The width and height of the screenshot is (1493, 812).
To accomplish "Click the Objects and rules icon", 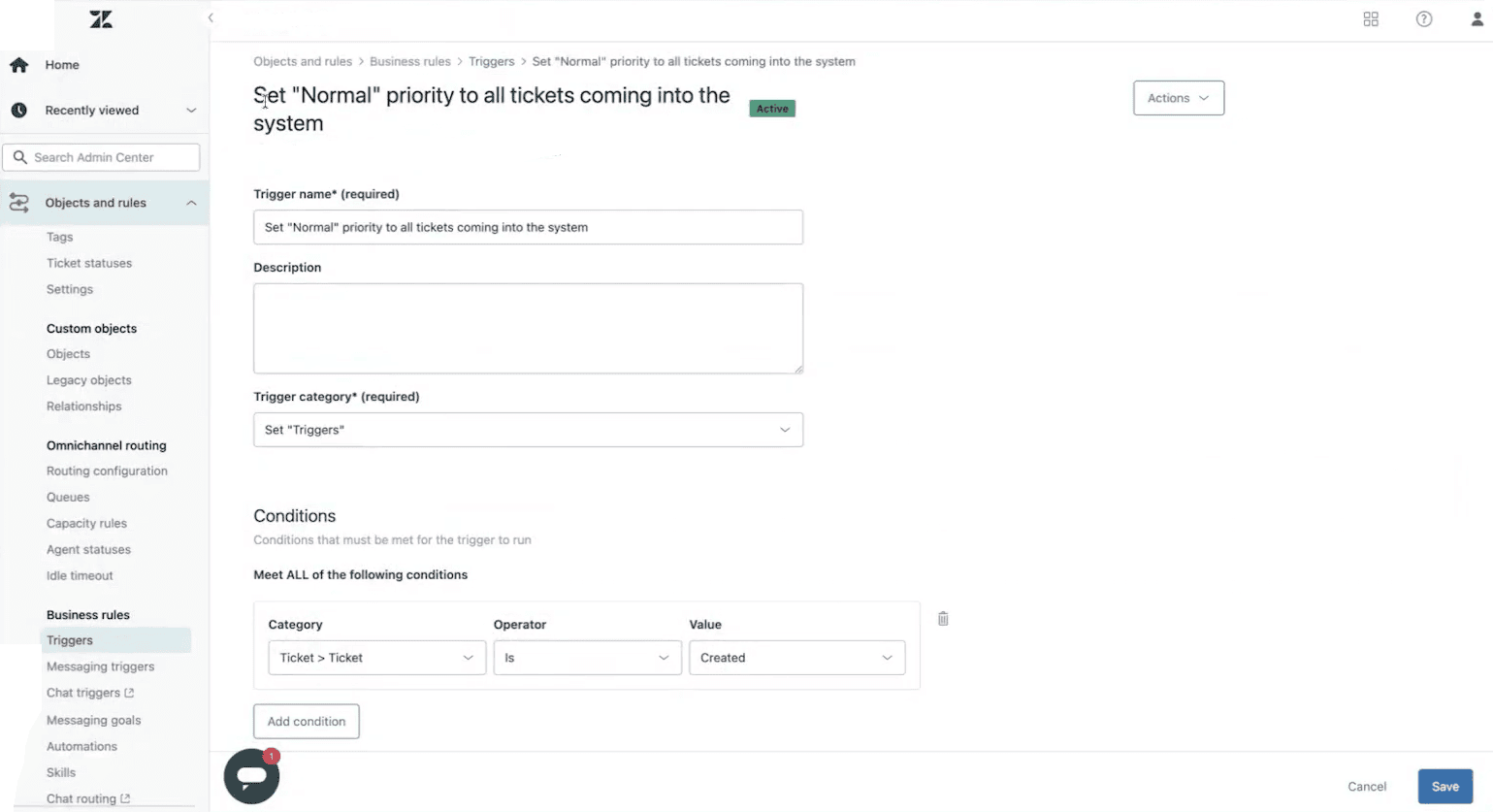I will click(19, 203).
